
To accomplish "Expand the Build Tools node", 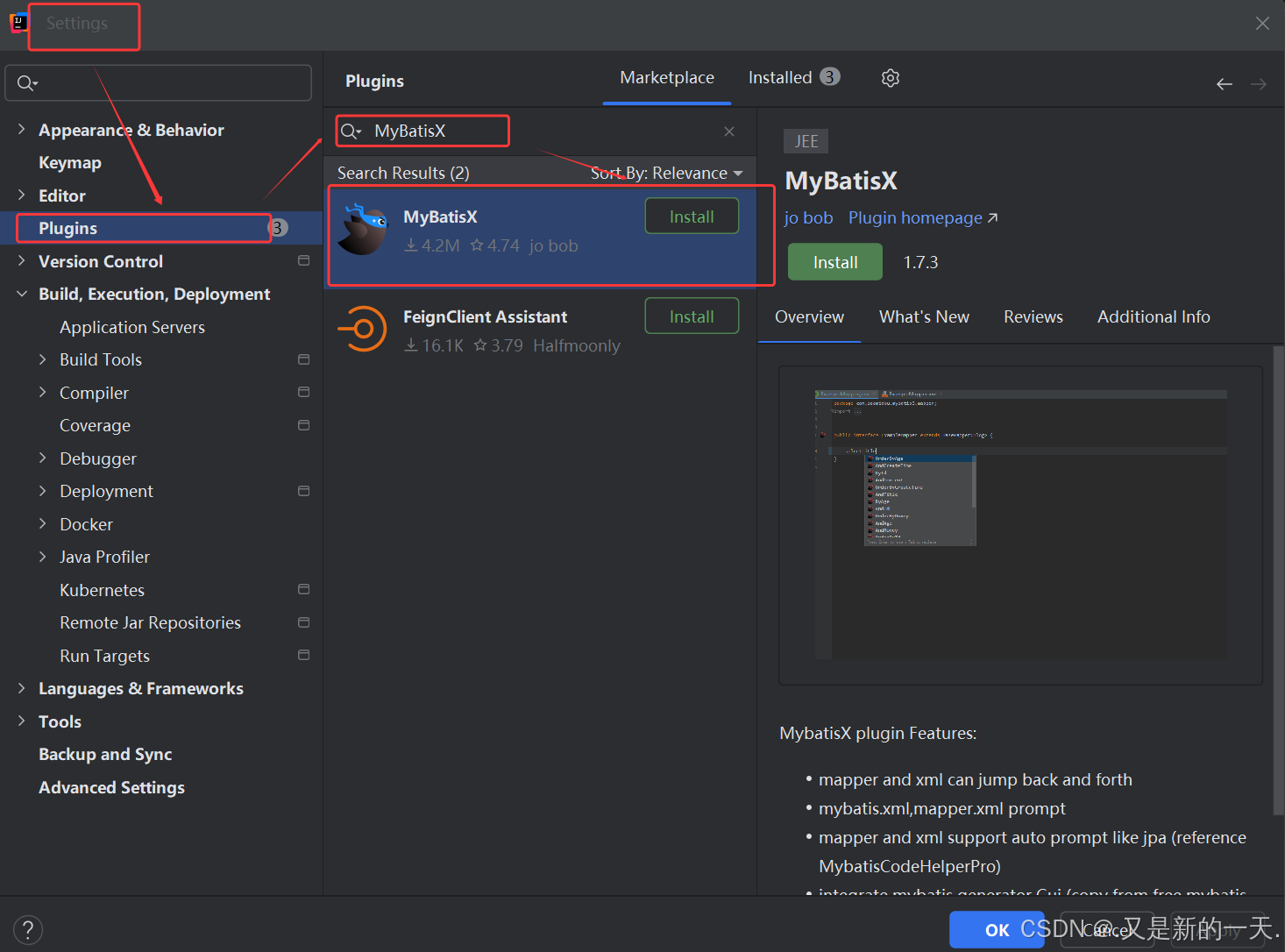I will (x=42, y=359).
